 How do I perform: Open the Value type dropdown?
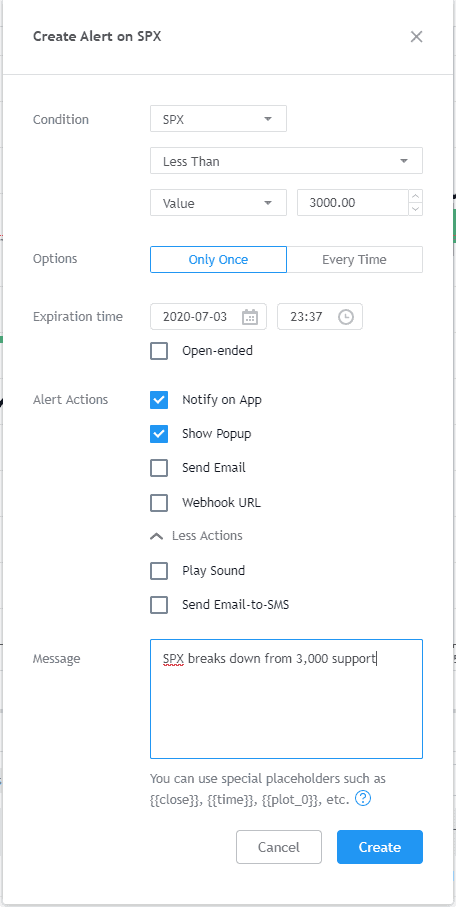click(218, 203)
